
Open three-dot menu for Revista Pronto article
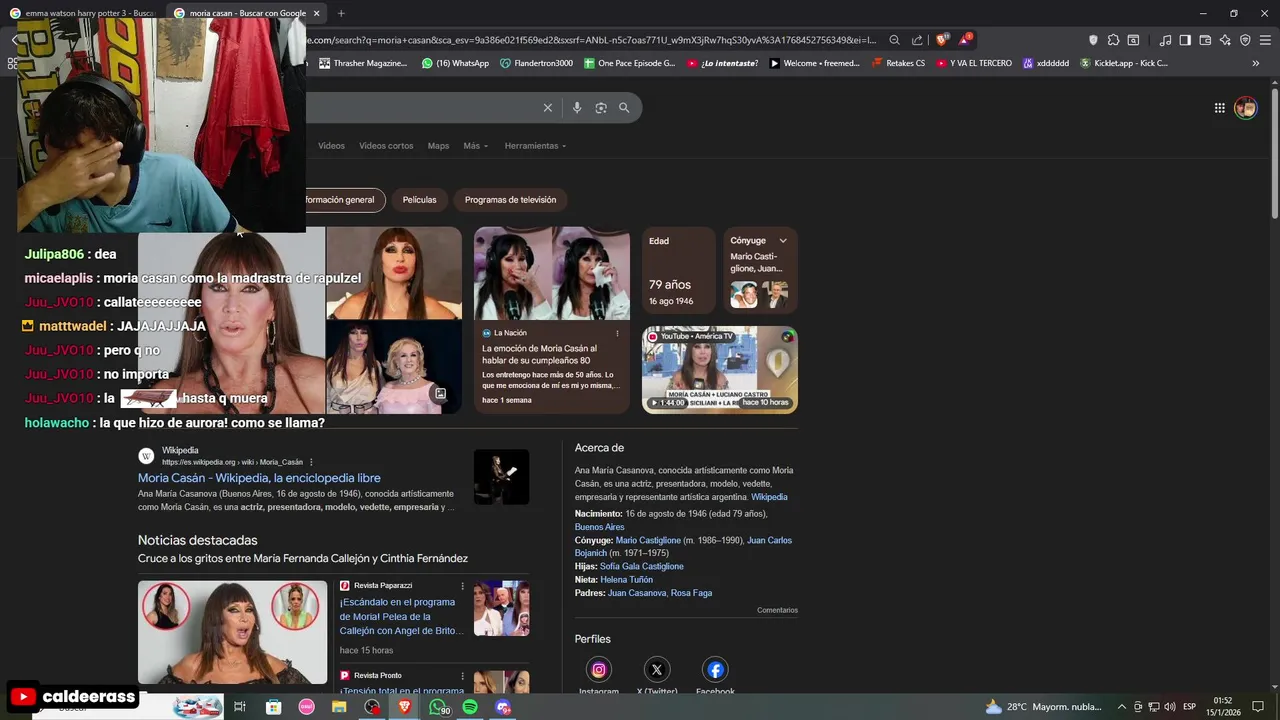pyautogui.click(x=462, y=676)
